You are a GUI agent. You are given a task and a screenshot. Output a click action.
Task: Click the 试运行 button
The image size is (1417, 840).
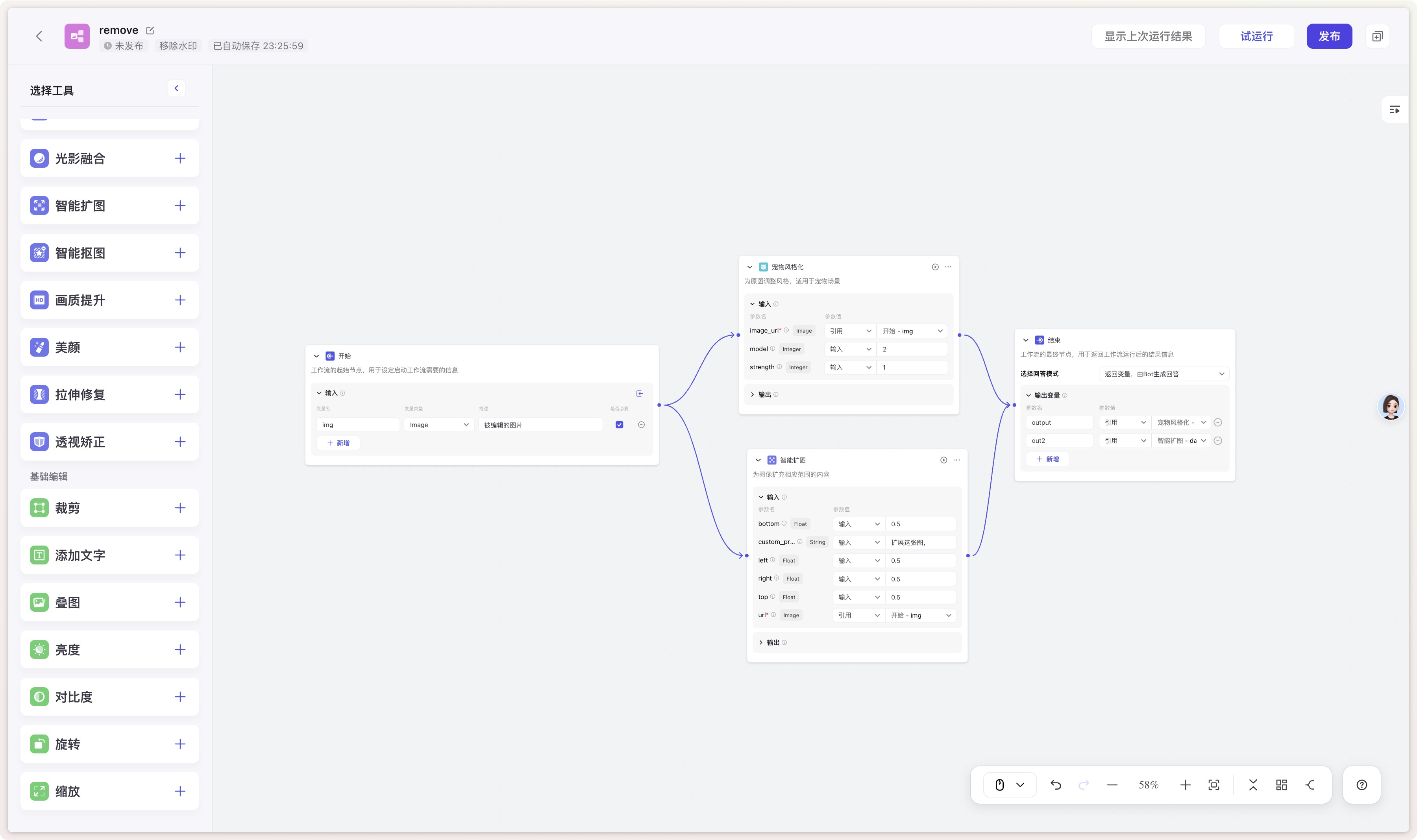tap(1256, 36)
